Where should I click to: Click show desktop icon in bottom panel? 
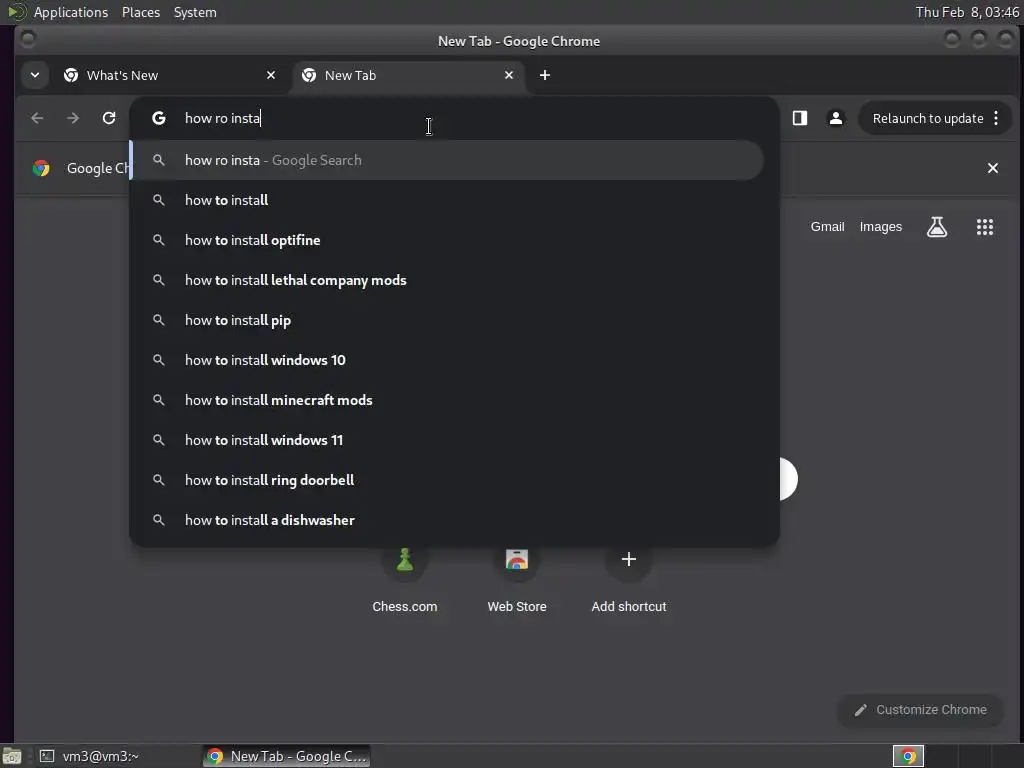(x=11, y=757)
